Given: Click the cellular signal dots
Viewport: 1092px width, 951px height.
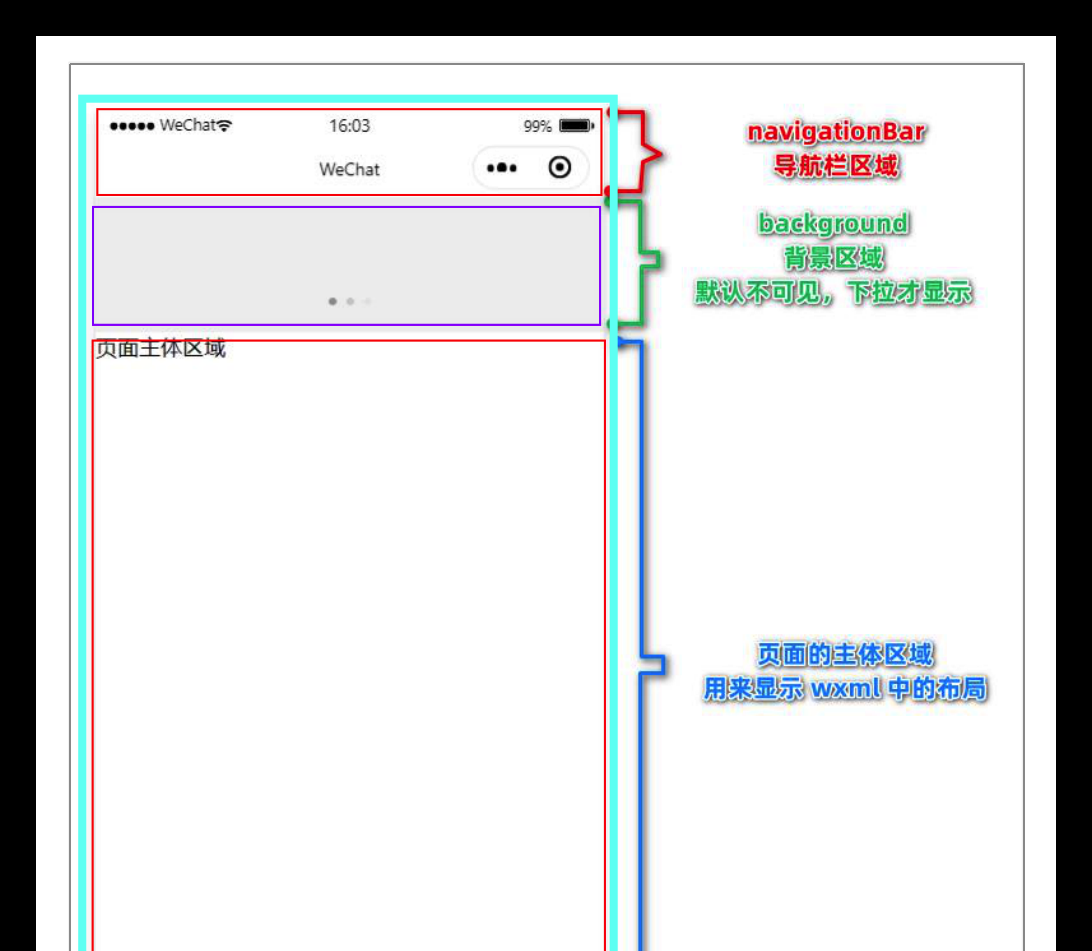Looking at the screenshot, I should [132, 126].
